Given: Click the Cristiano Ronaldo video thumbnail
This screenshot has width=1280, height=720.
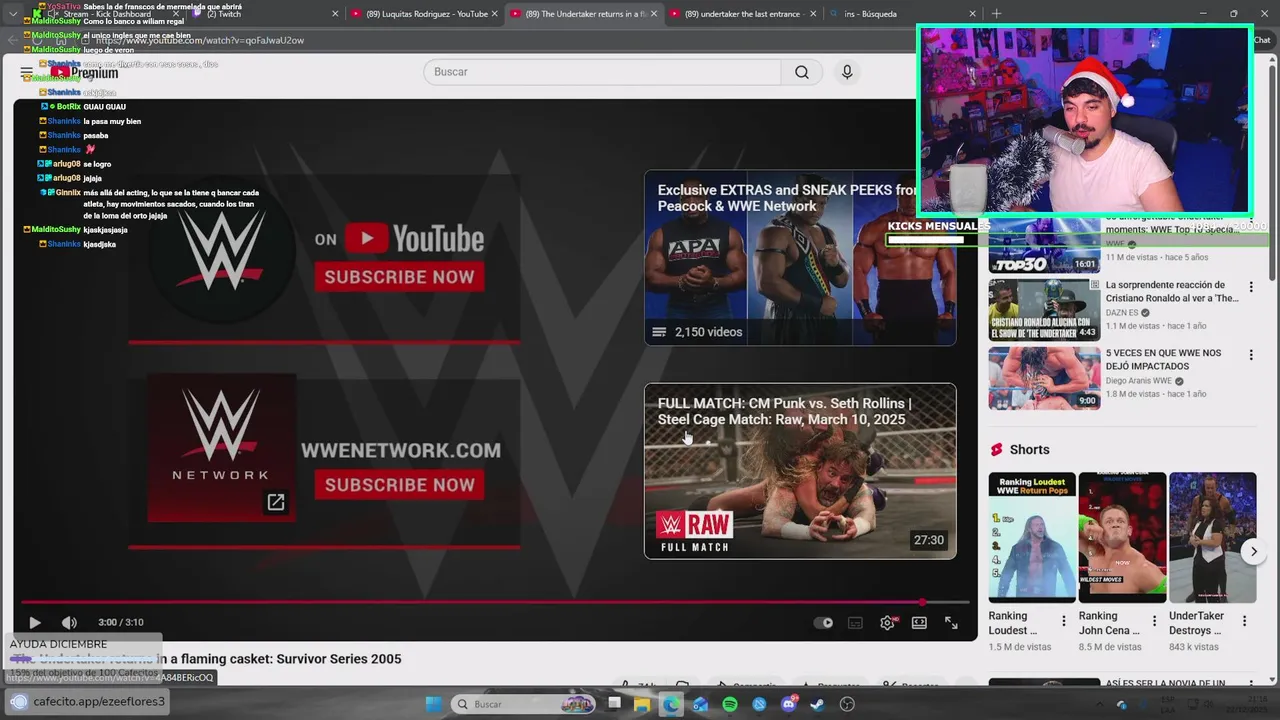Looking at the screenshot, I should pyautogui.click(x=1044, y=310).
